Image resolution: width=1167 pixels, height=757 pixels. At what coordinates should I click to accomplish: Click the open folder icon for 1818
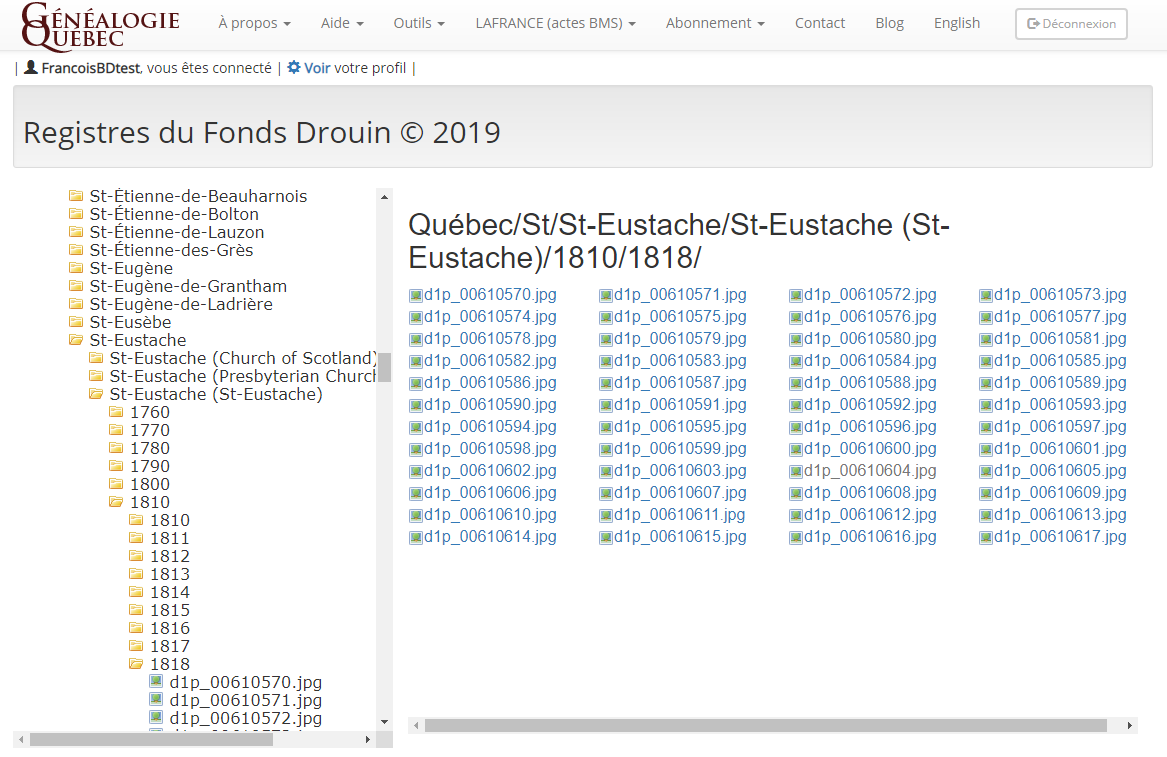(137, 664)
